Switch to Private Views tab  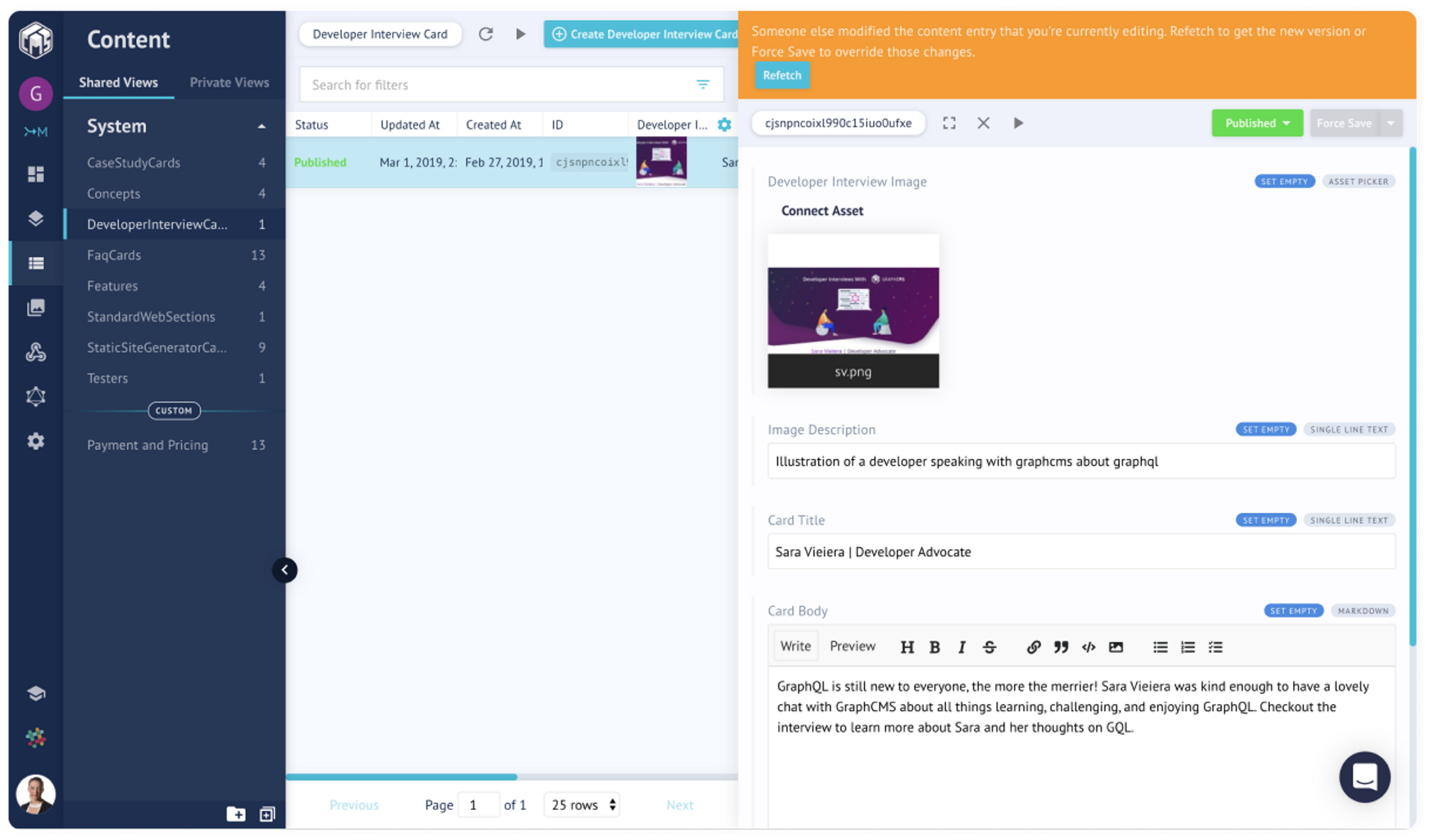[229, 82]
